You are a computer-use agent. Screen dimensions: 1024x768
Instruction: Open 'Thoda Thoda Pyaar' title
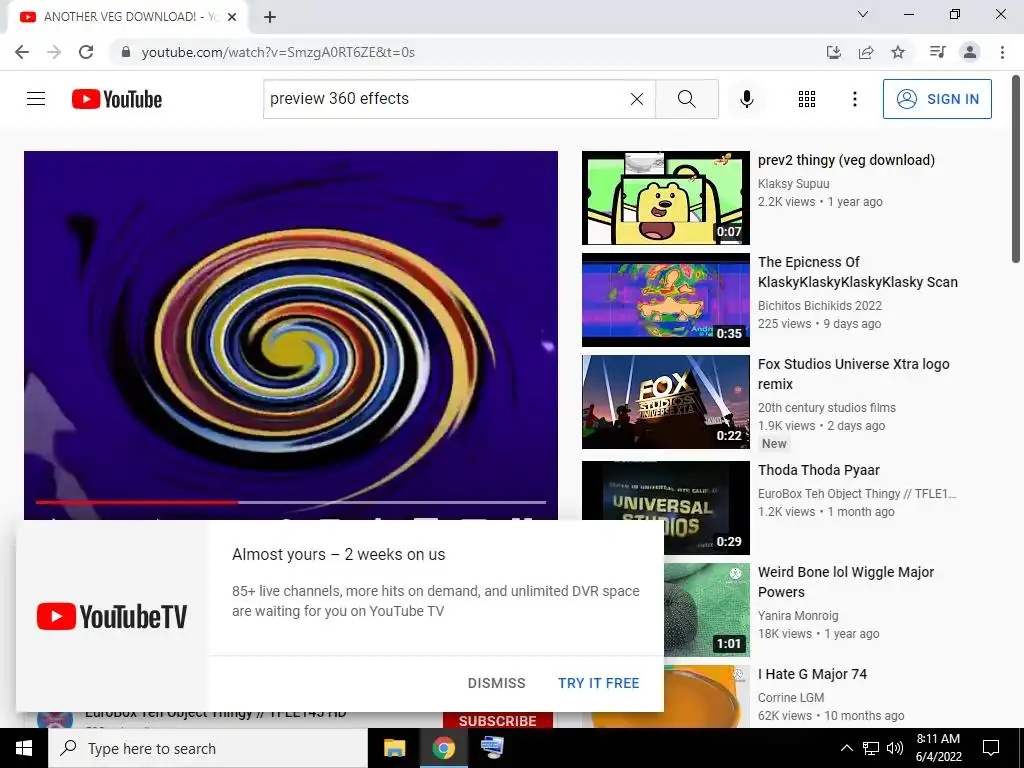[x=819, y=470]
